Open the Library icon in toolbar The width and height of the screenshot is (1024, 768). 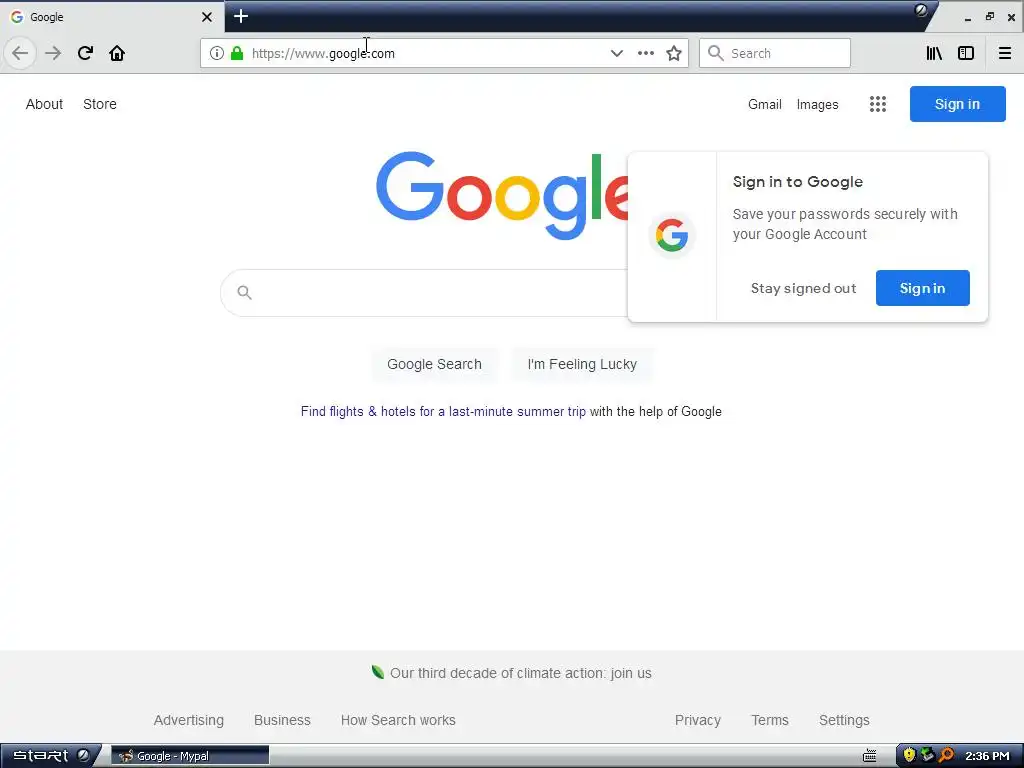tap(934, 53)
